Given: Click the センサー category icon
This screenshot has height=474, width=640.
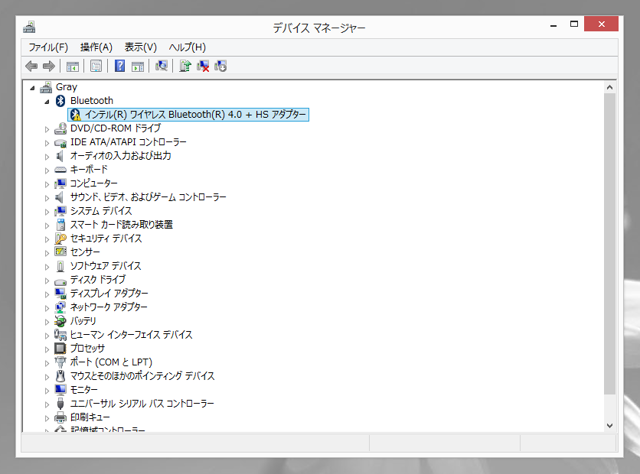Looking at the screenshot, I should (x=60, y=252).
